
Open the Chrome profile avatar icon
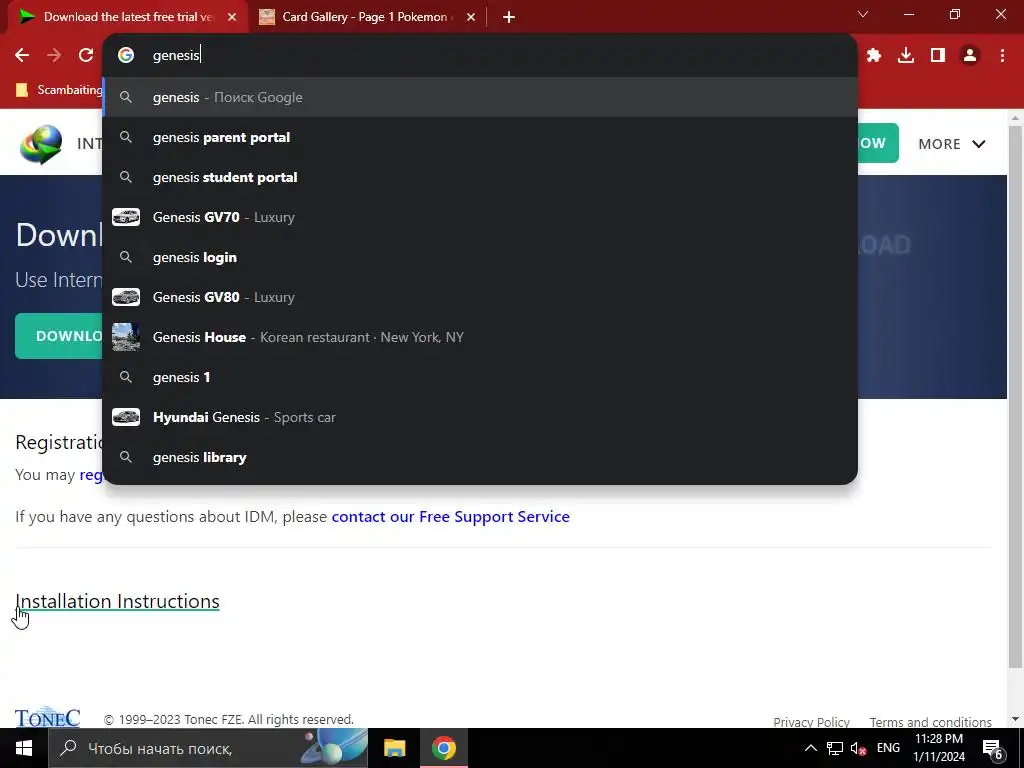(970, 56)
